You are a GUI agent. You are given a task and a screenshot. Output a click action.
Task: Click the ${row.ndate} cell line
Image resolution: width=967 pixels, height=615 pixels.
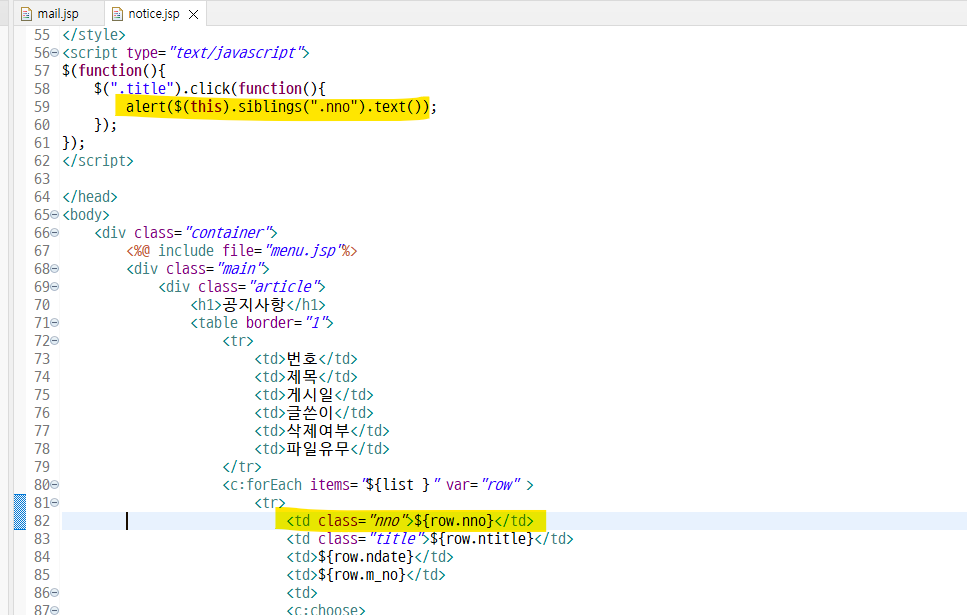(x=370, y=556)
